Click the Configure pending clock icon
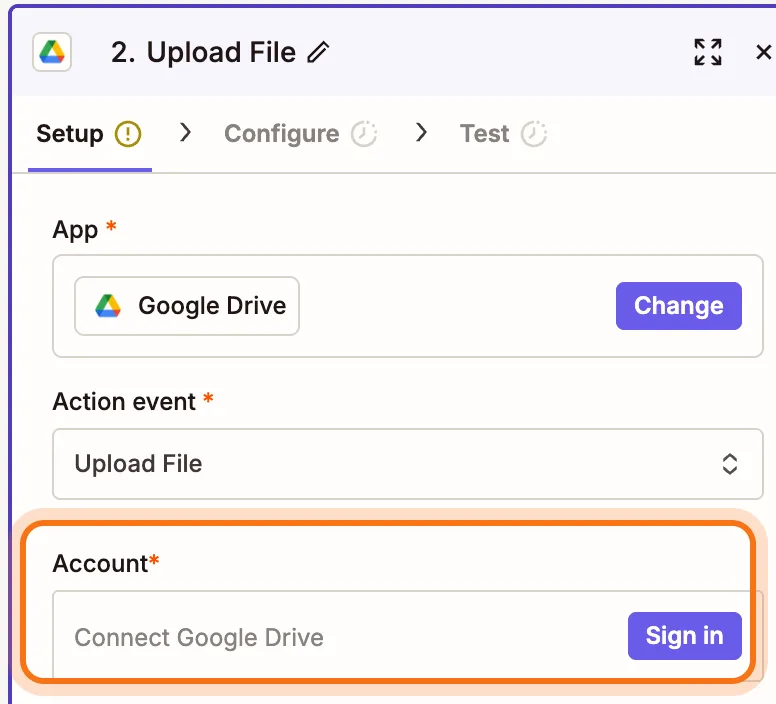Screen dimensions: 776x704 tap(364, 134)
